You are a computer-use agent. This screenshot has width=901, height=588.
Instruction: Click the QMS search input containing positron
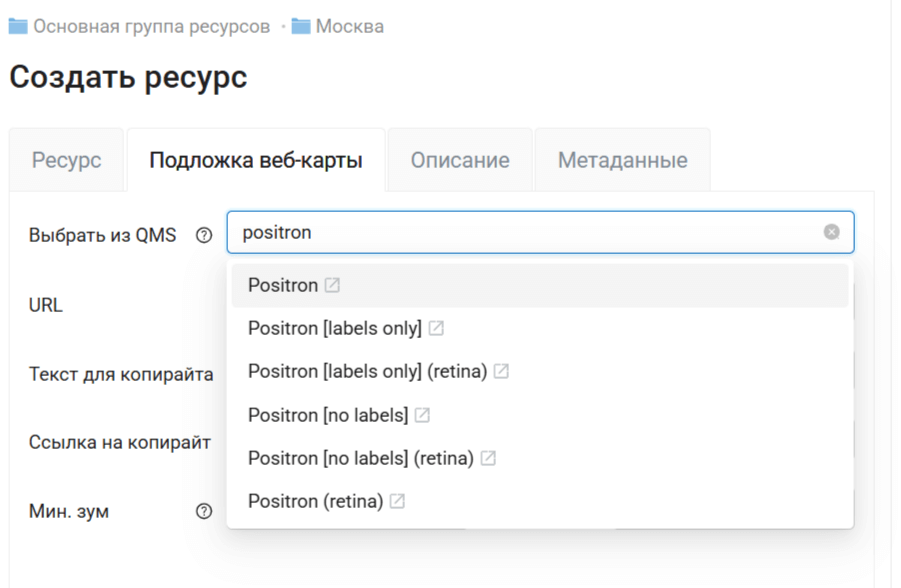pyautogui.click(x=520, y=232)
